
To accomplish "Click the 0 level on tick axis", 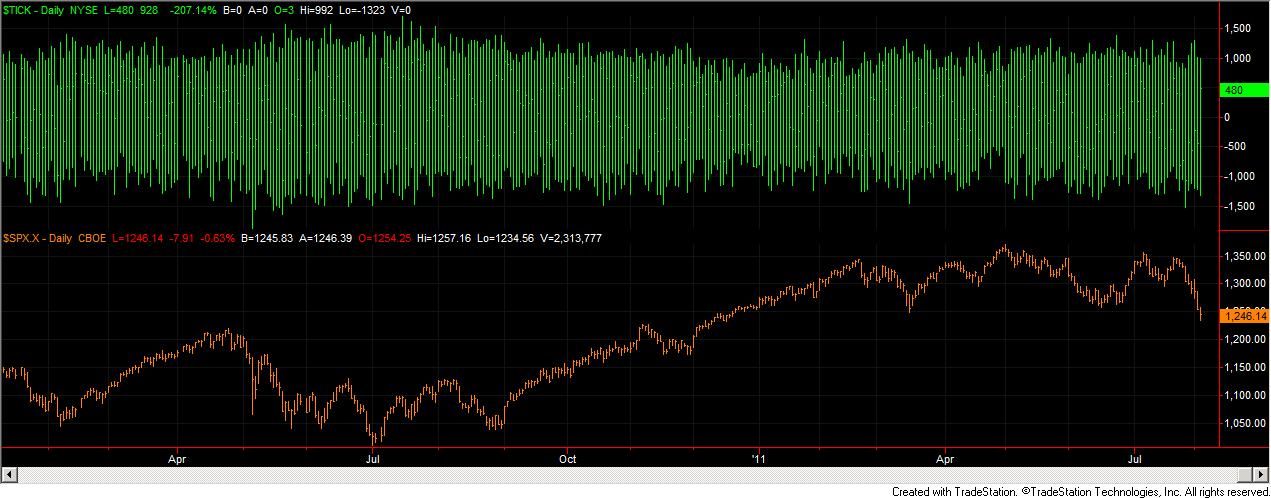I will point(1227,117).
